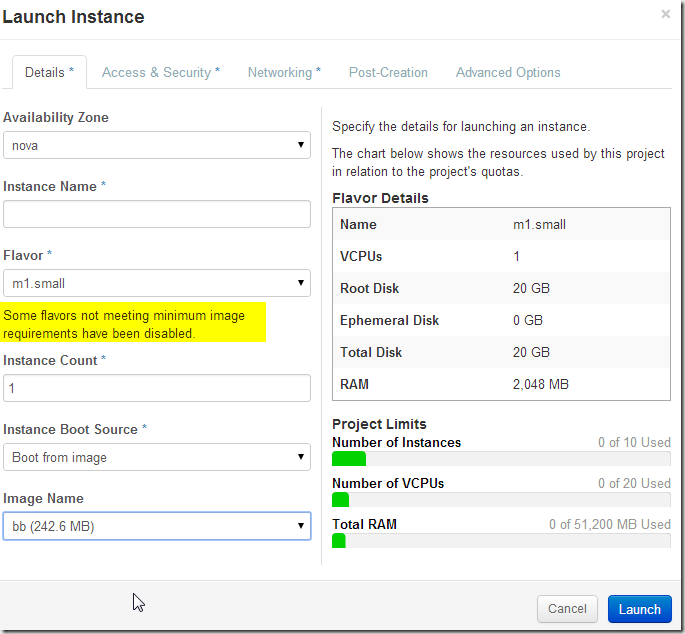685x634 pixels.
Task: Open the Image Name dropdown
Action: coord(157,526)
